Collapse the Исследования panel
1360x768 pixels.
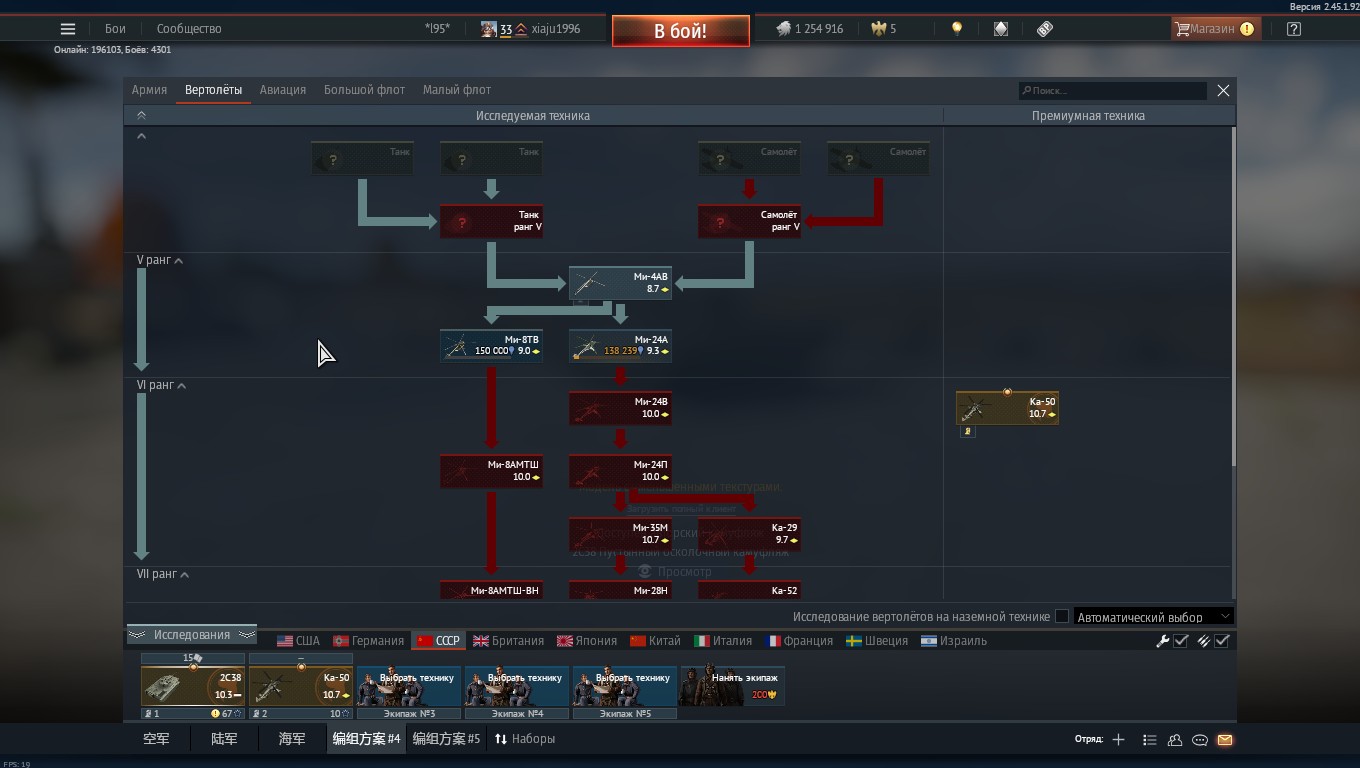point(192,635)
